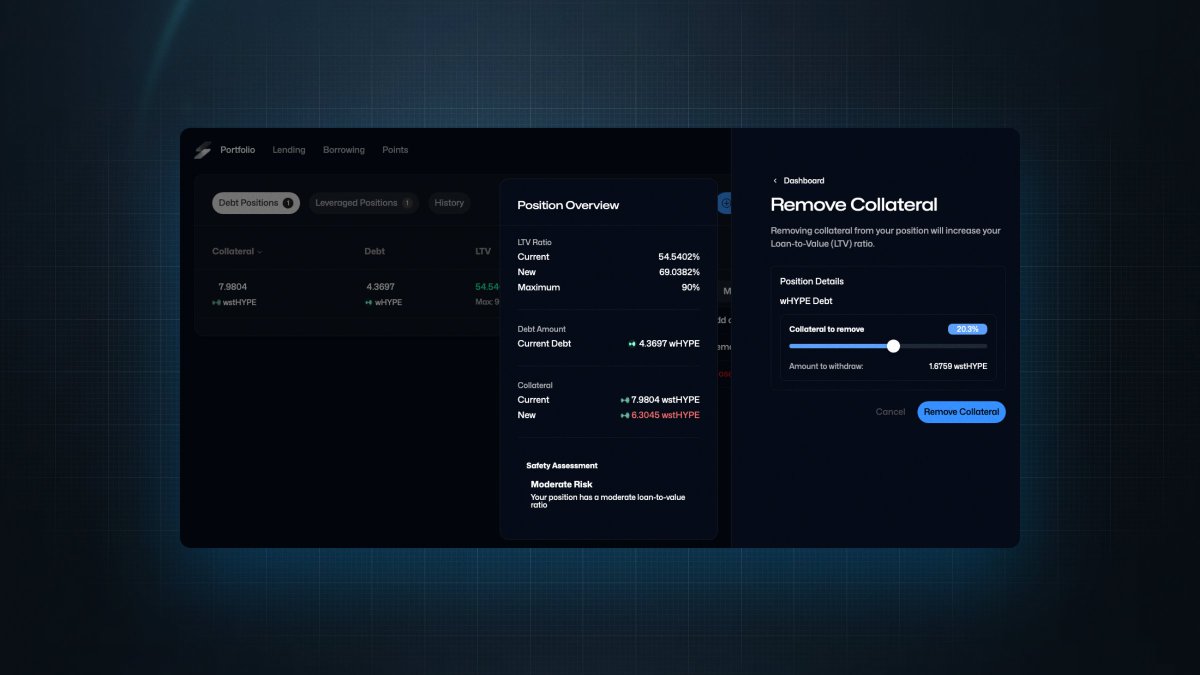Click the 7.9804 collateral value in table

pos(232,287)
